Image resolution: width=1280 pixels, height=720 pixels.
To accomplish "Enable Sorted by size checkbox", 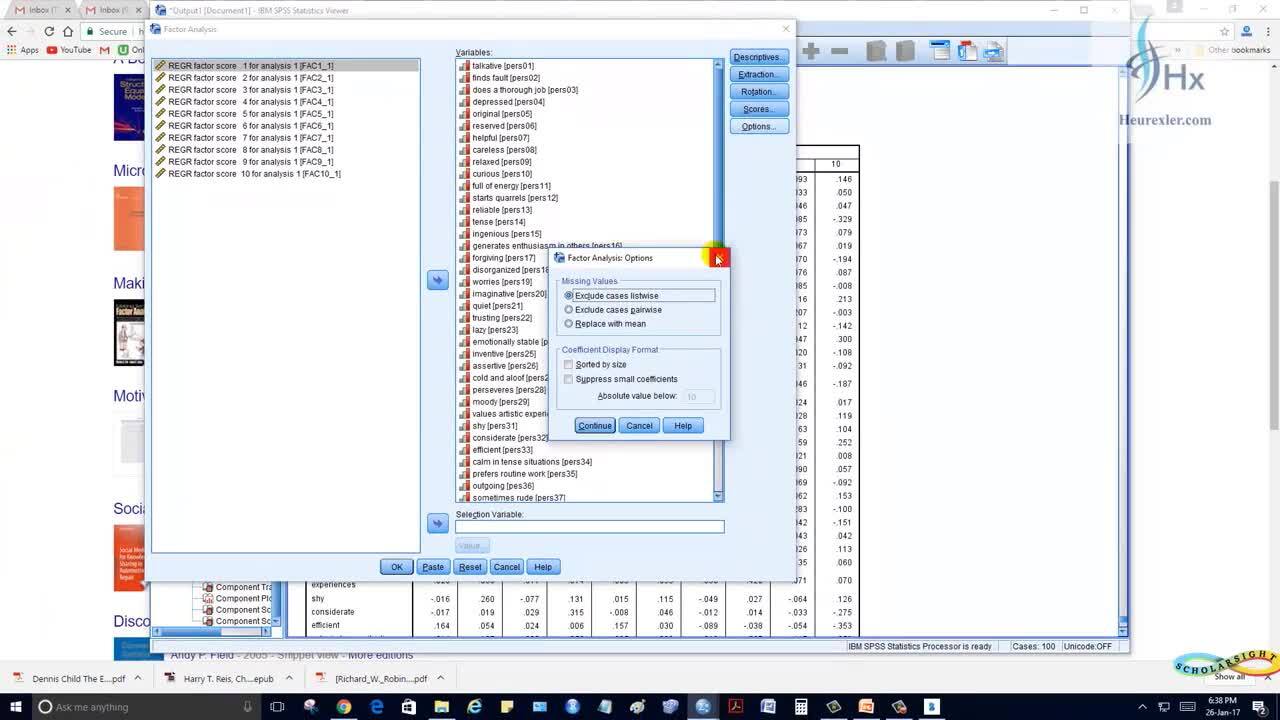I will [x=569, y=365].
